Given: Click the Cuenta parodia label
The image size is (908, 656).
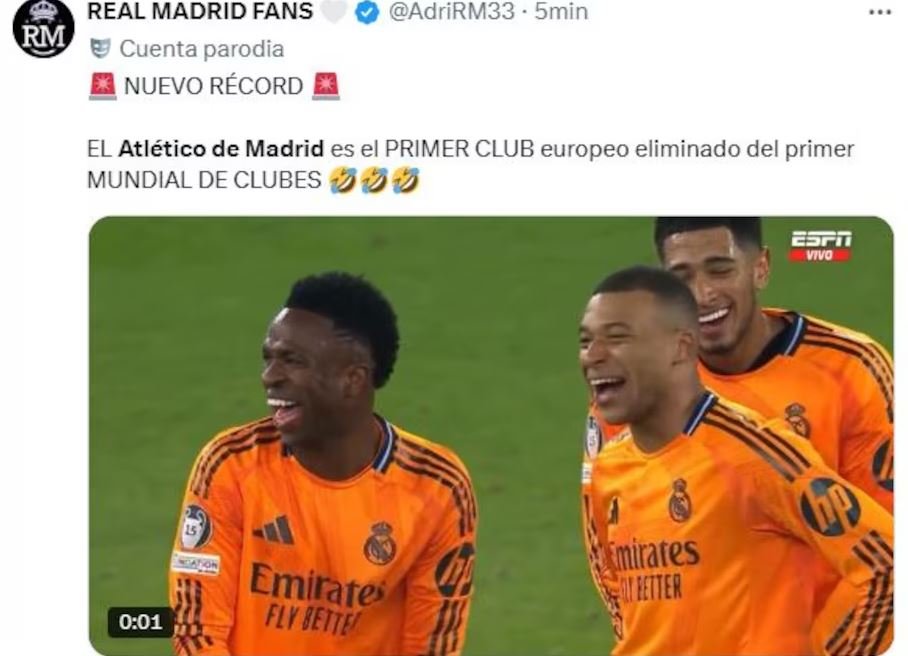Looking at the screenshot, I should [x=202, y=49].
